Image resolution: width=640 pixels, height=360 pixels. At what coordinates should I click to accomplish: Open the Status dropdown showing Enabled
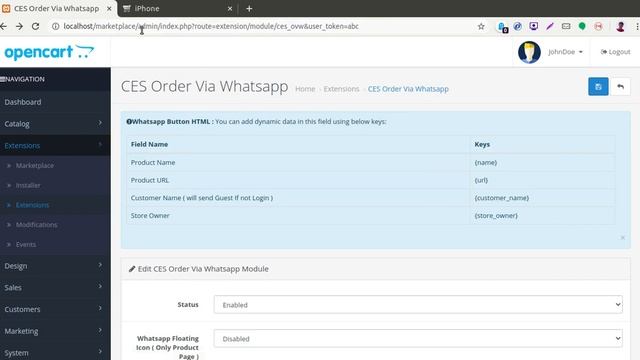[x=418, y=304]
